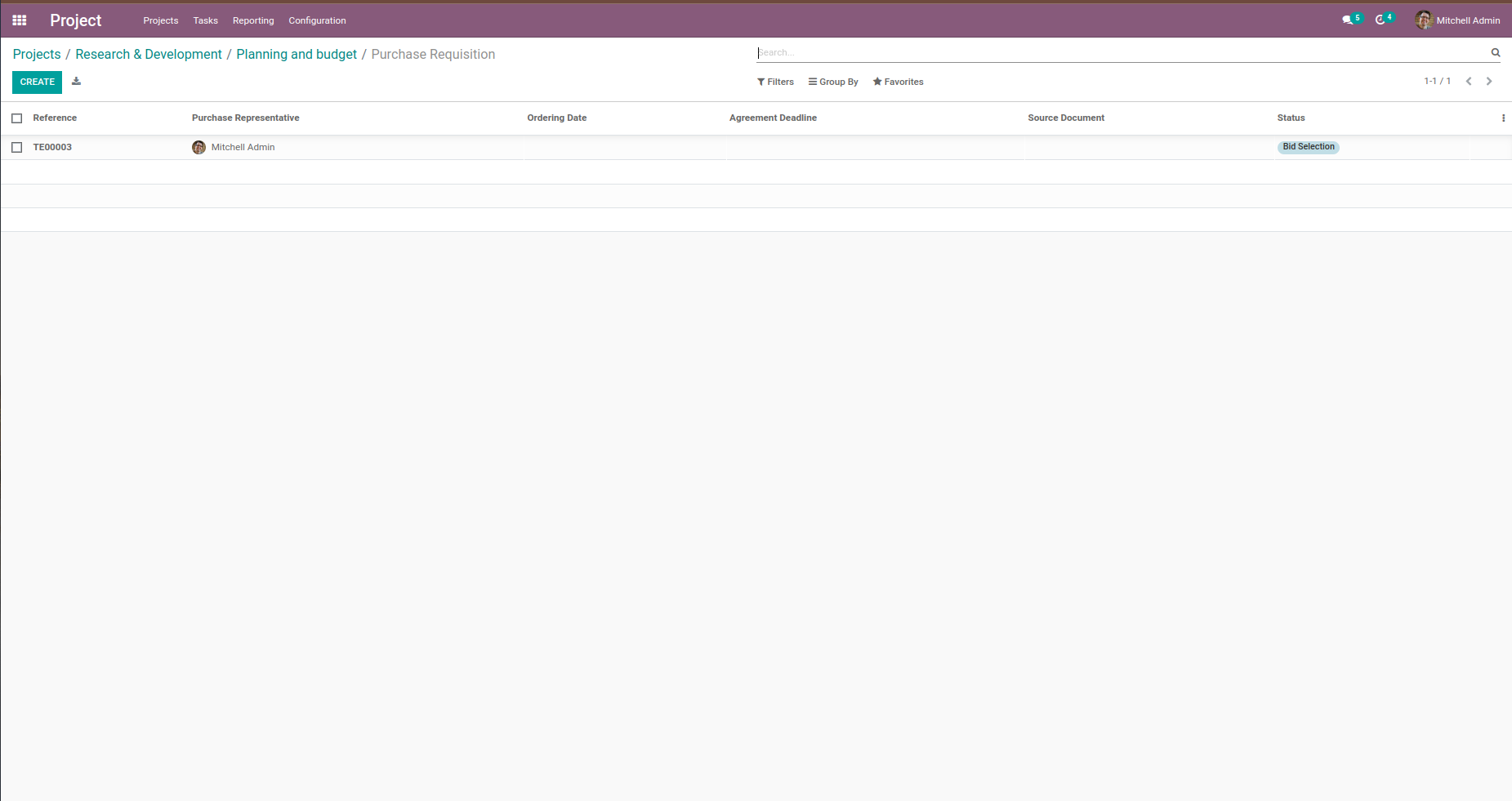The image size is (1512, 801).
Task: Click the download export icon
Action: tap(77, 82)
